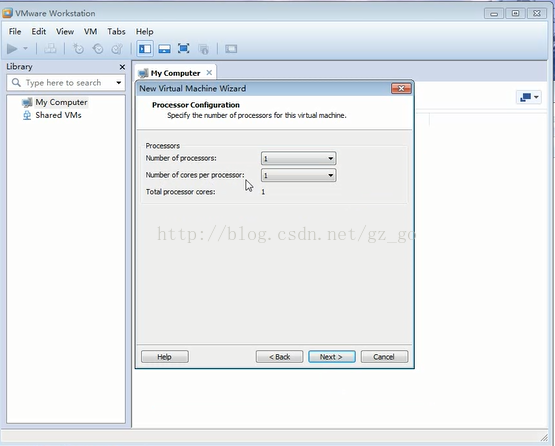Click the search magnifier icon in Library
555x446 pixels.
pyautogui.click(x=16, y=83)
